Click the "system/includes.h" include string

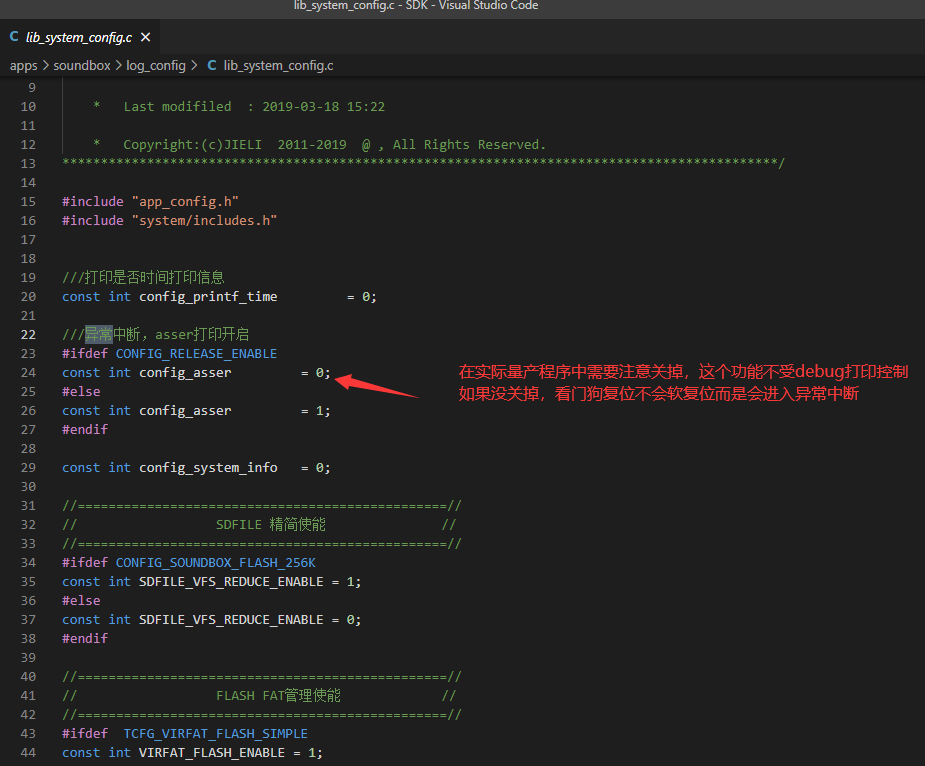(x=204, y=221)
